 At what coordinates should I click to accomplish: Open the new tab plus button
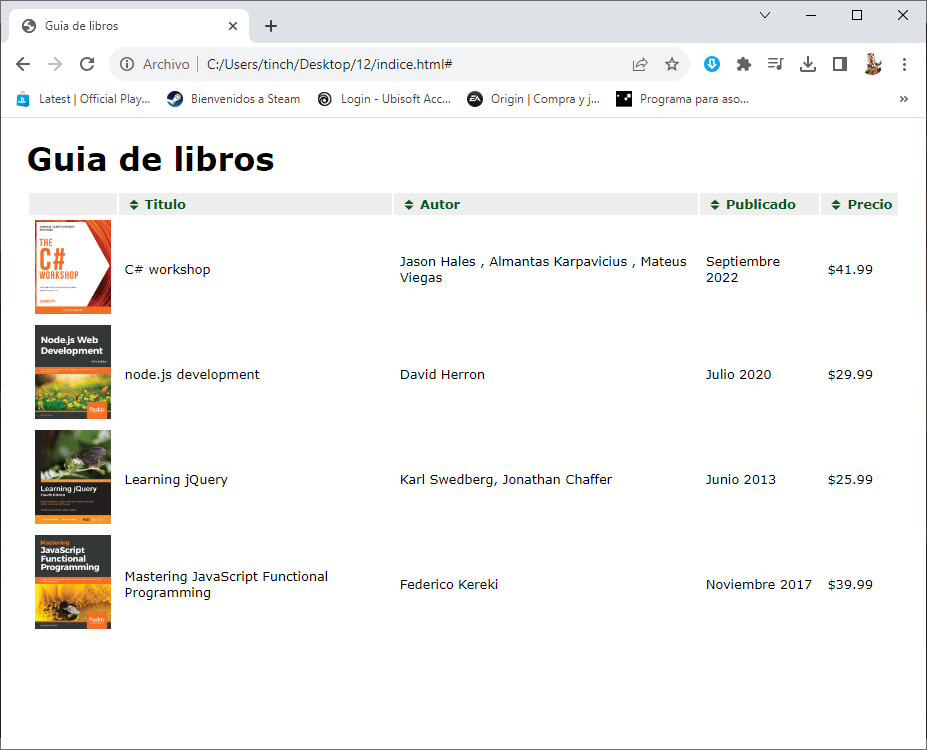click(271, 26)
